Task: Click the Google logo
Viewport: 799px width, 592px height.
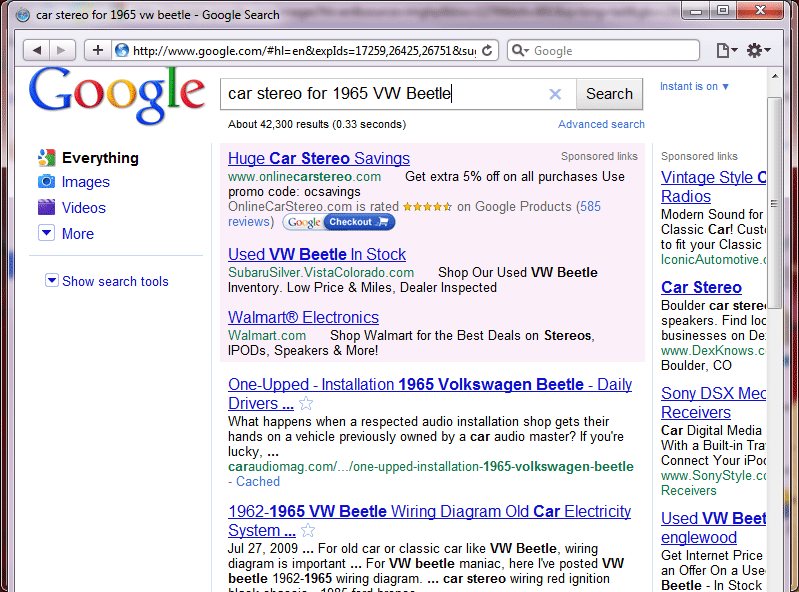Action: [117, 95]
